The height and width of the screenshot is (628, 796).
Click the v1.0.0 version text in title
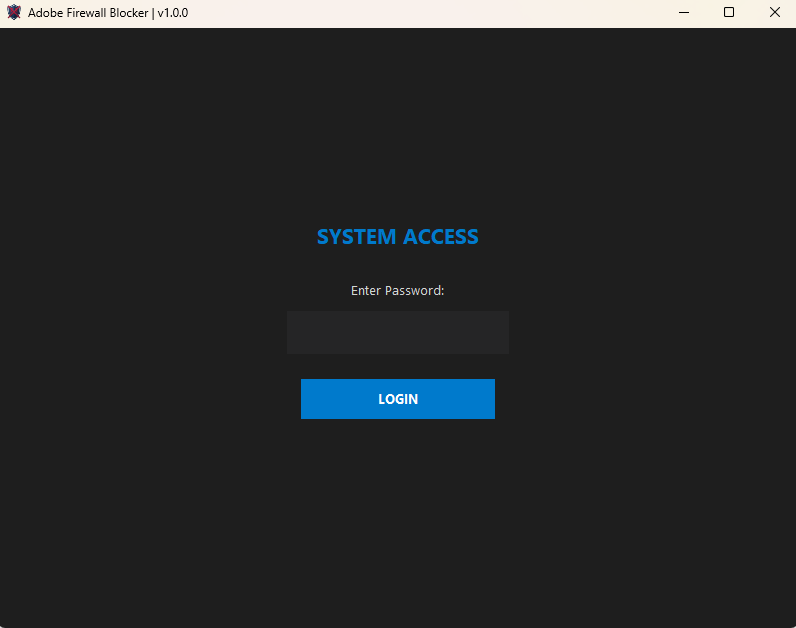[x=173, y=13]
